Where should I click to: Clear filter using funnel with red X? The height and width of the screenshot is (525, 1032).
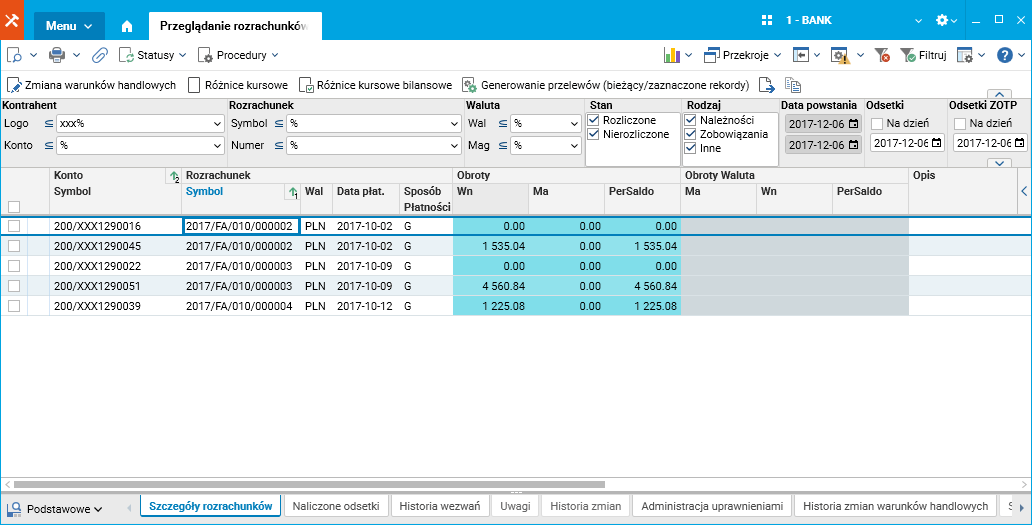(883, 55)
